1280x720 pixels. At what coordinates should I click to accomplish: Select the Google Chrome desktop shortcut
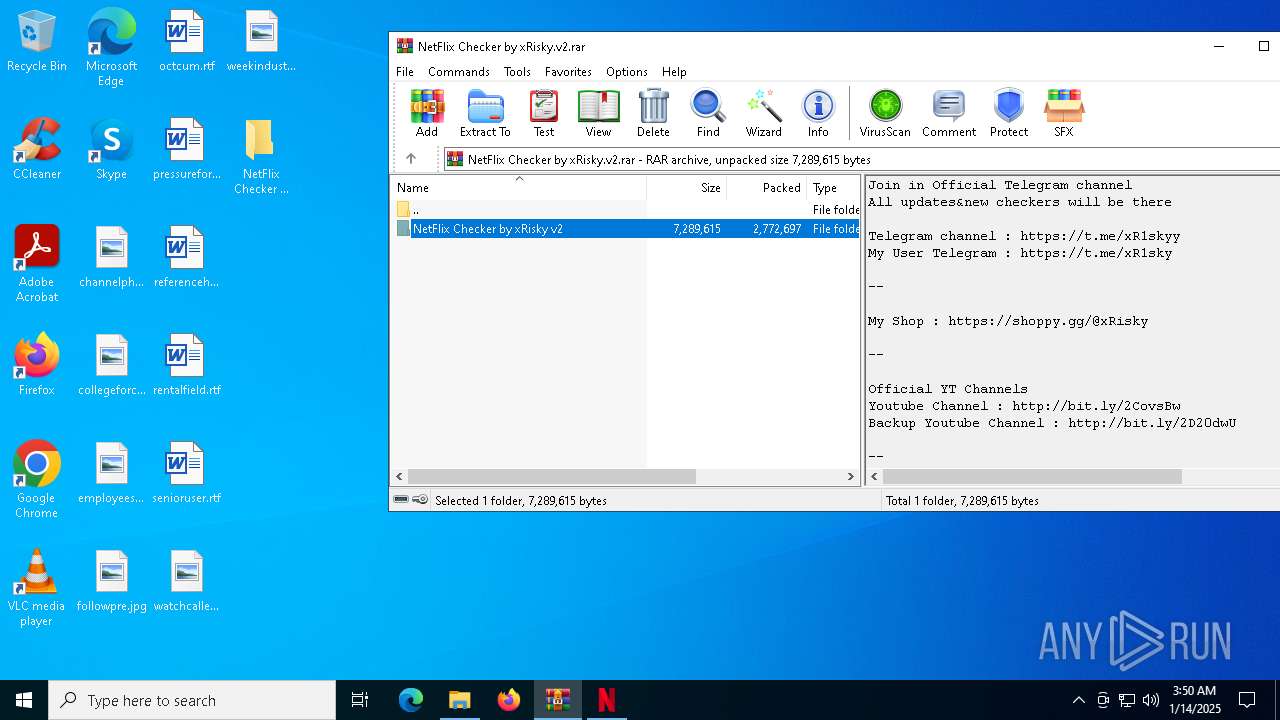pos(37,479)
